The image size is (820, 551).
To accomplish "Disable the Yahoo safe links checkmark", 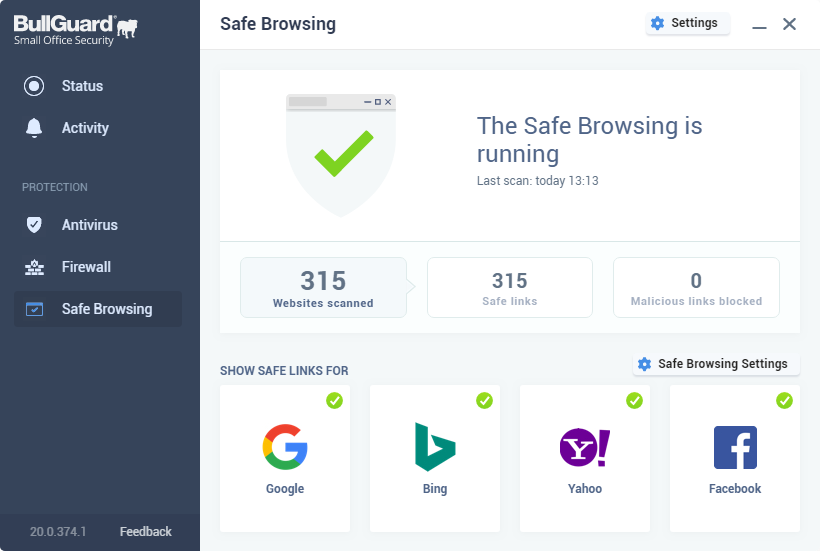I will (x=634, y=400).
